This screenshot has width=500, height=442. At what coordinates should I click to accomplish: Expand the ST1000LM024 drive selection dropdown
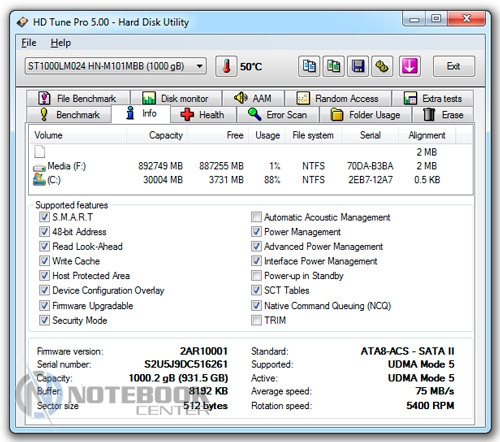(x=115, y=66)
